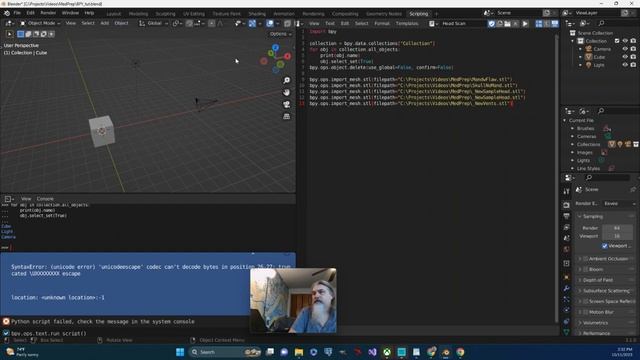Click the Light object icon in outliner
The width and height of the screenshot is (640, 360).
pyautogui.click(x=589, y=65)
